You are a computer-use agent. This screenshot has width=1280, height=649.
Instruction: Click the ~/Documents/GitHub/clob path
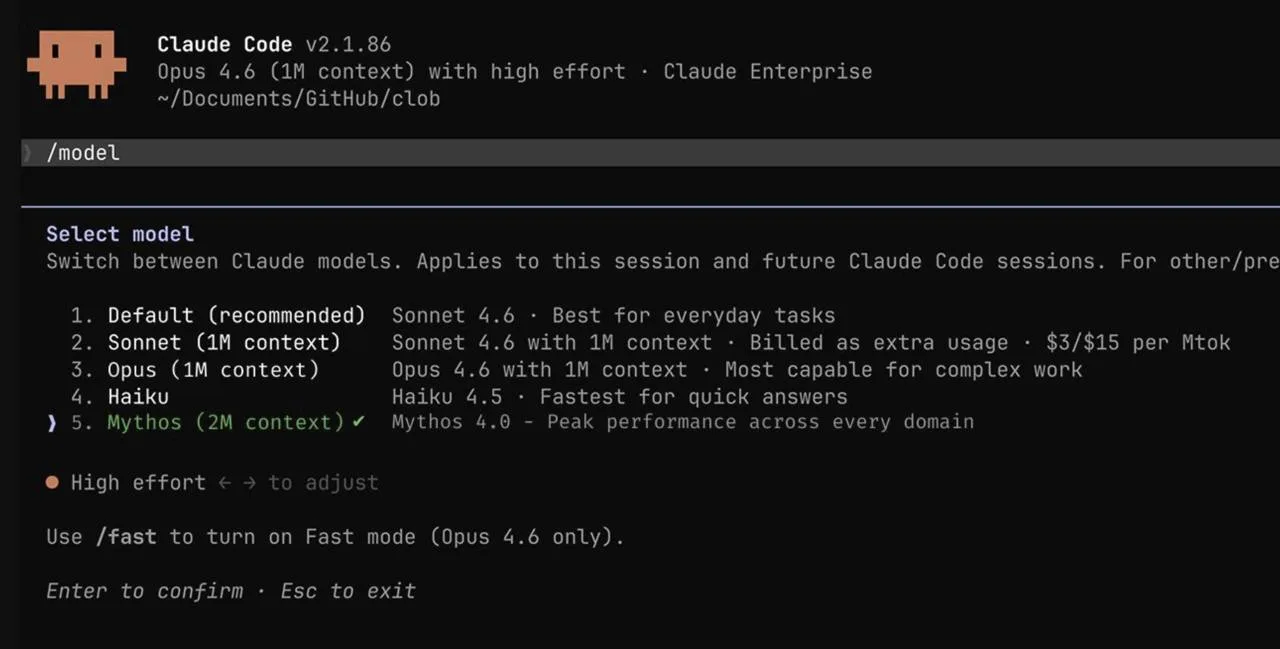(299, 98)
